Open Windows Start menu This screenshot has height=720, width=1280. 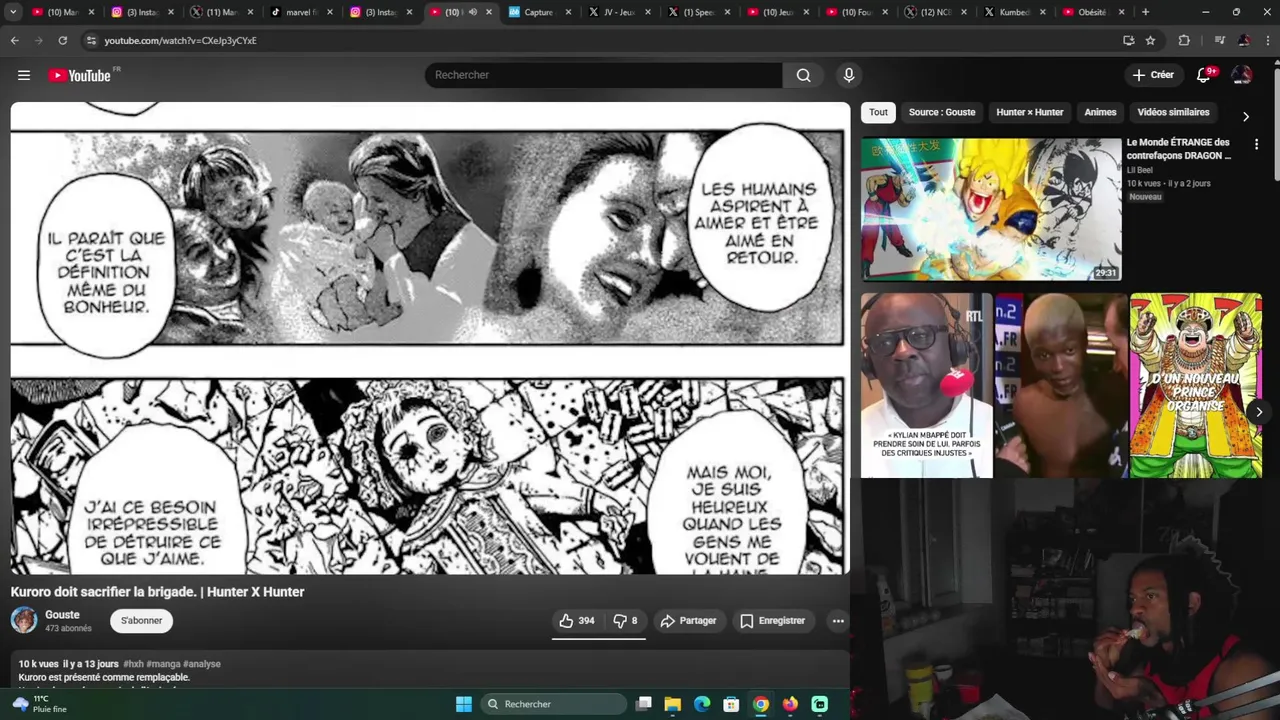pos(464,704)
